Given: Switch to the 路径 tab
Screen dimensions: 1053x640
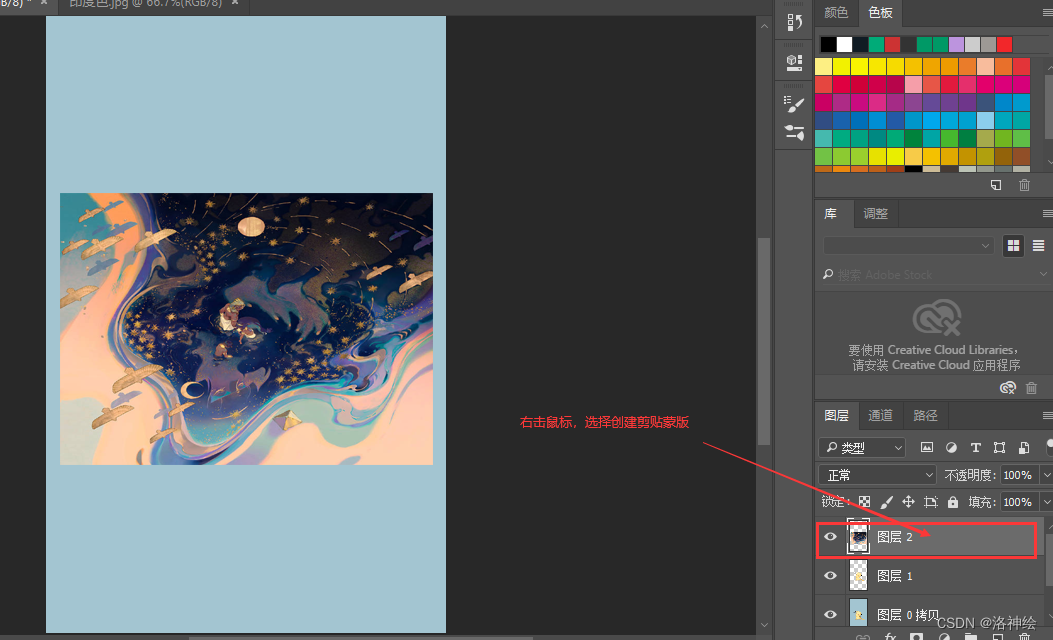Looking at the screenshot, I should (x=925, y=416).
